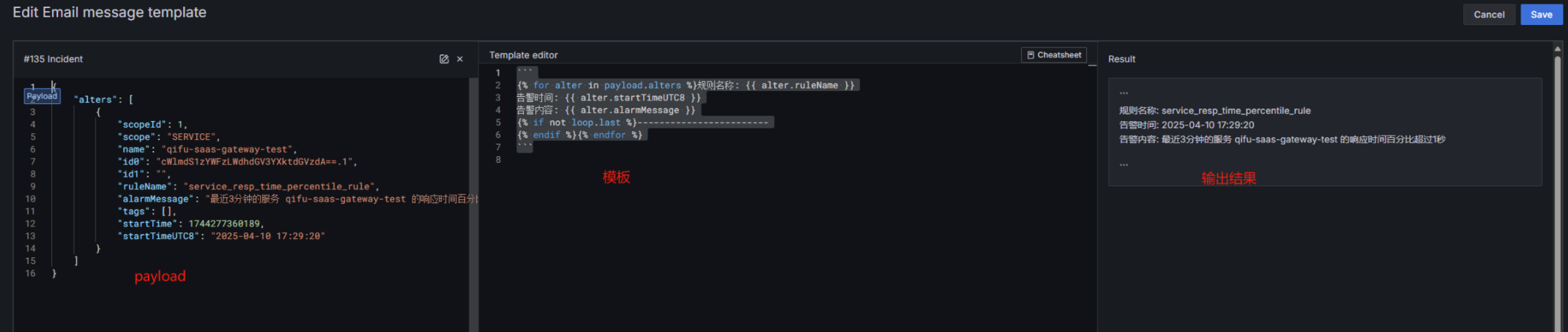The image size is (1568, 332).
Task: Click template line with if not loop.last
Action: click(644, 123)
